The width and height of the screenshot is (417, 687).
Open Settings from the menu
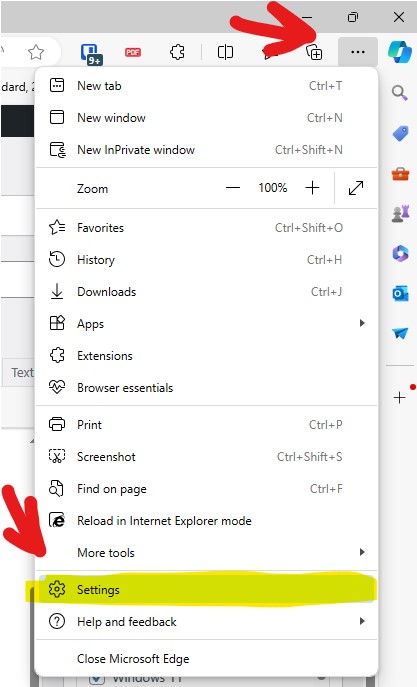pos(206,589)
